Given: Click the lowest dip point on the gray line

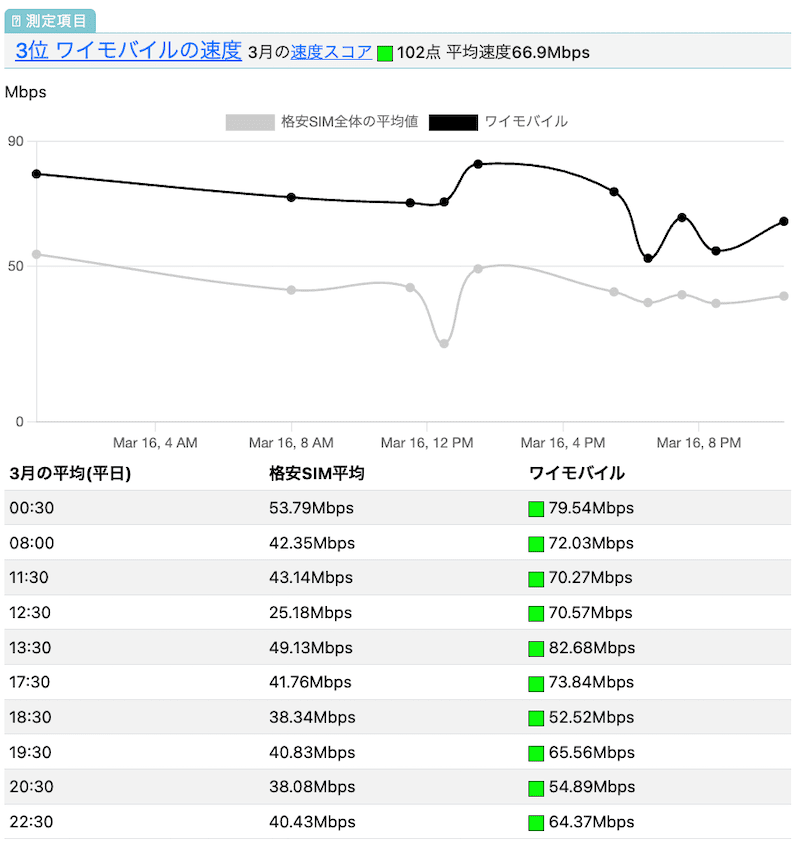Looking at the screenshot, I should (x=443, y=344).
